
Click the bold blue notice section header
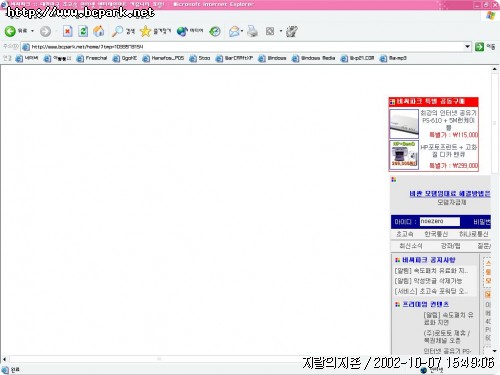(x=429, y=260)
